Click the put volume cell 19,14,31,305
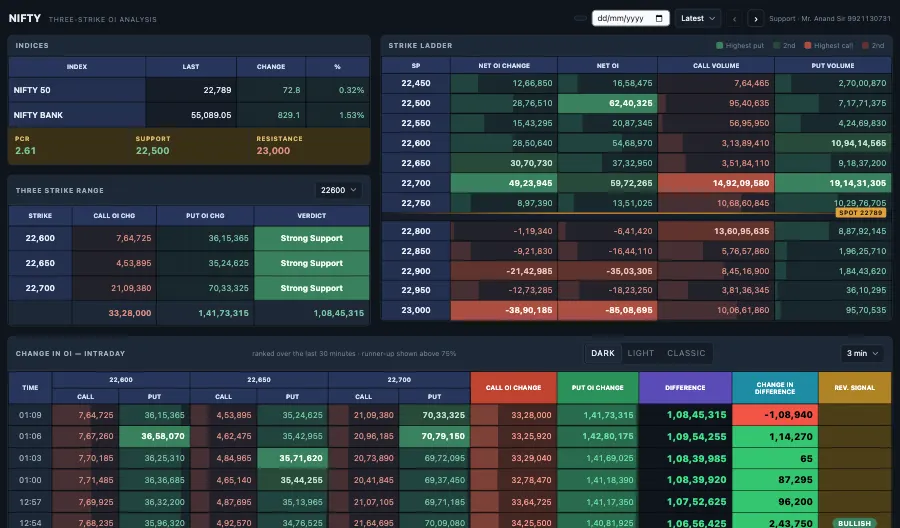The width and height of the screenshot is (900, 528). coord(833,183)
